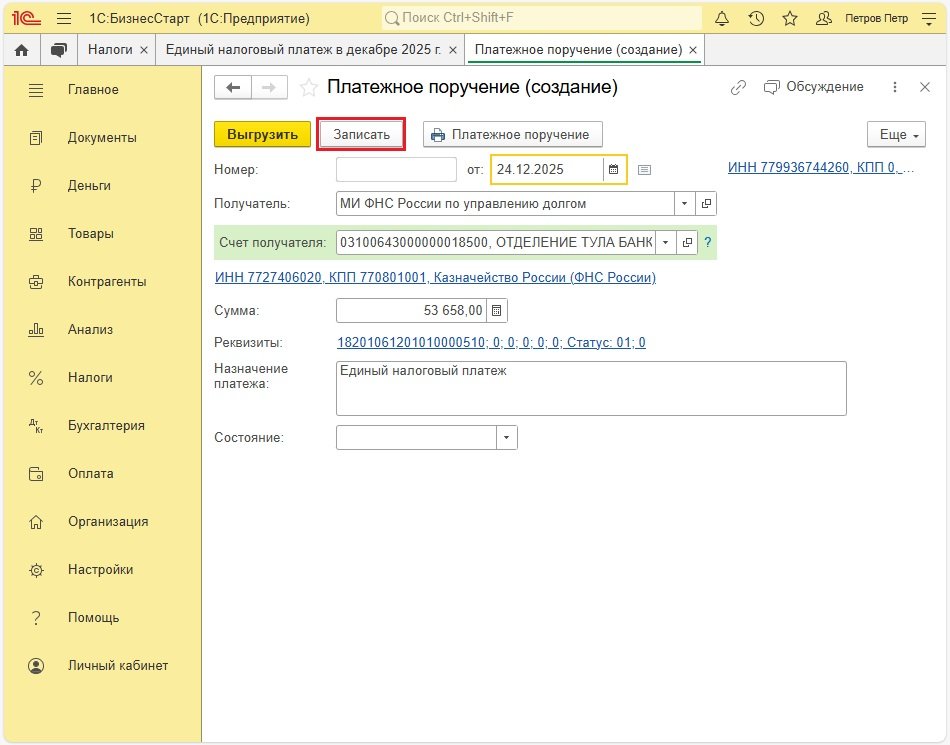Open calendar picker beside the date field

click(x=614, y=170)
